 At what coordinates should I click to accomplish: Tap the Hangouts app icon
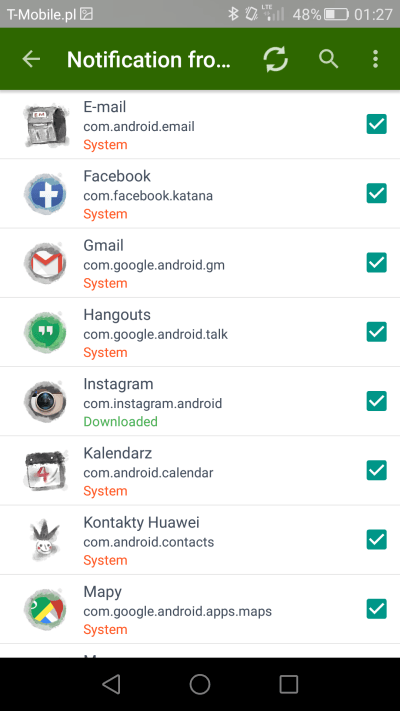tap(45, 333)
